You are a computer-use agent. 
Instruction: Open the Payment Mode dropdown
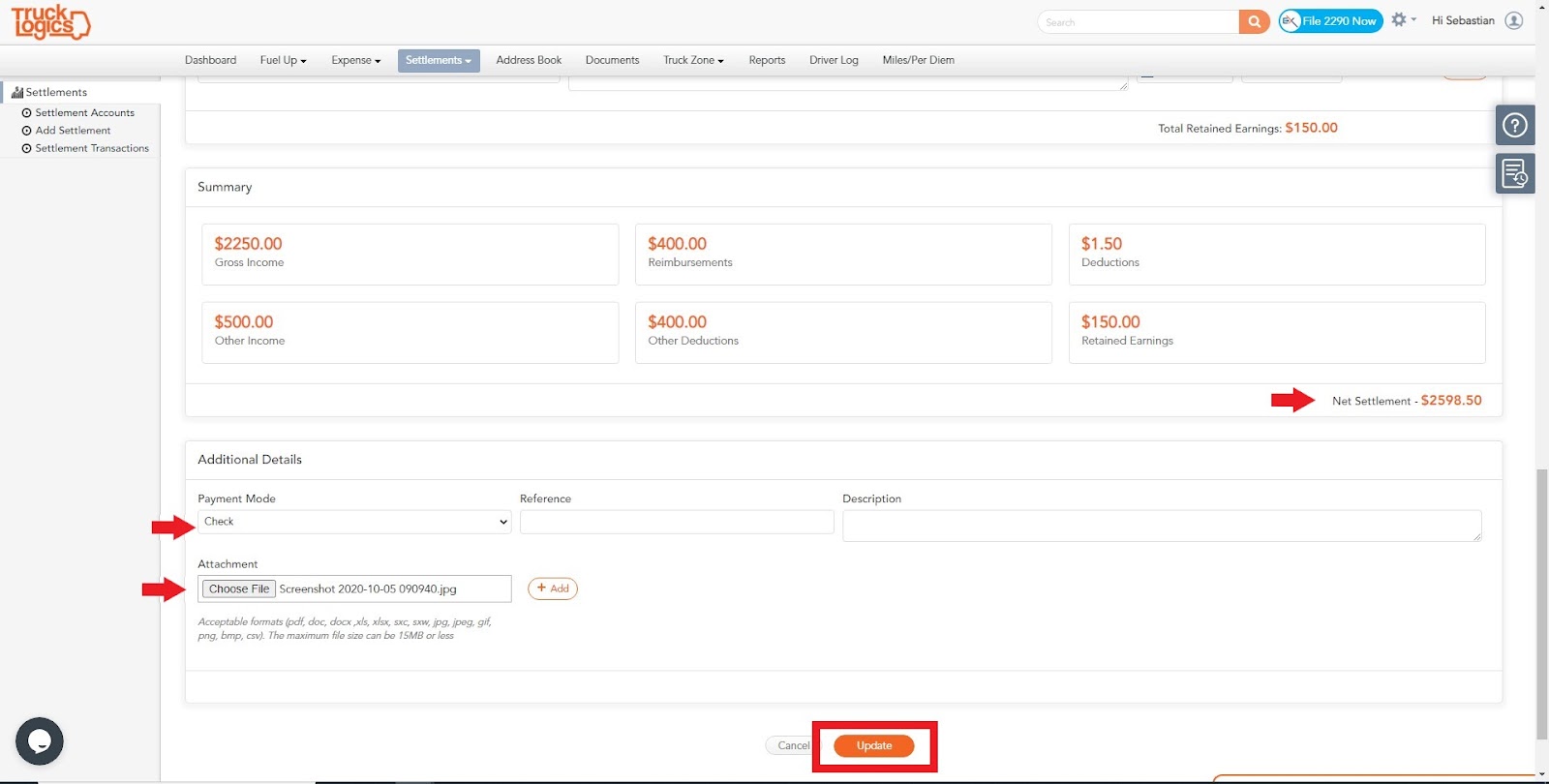pyautogui.click(x=354, y=522)
